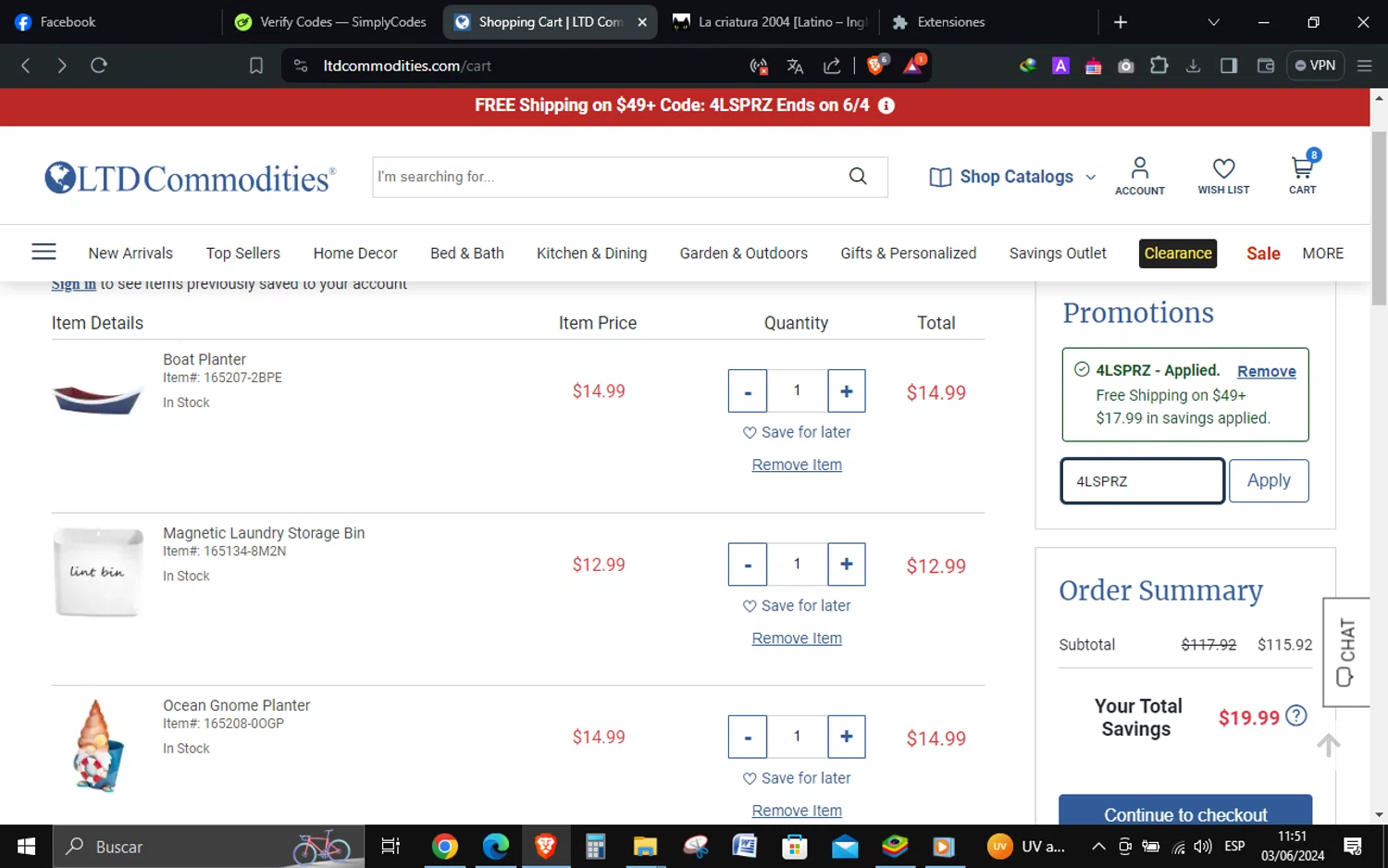Reload the page with refresh icon
The width and height of the screenshot is (1388, 868).
click(99, 66)
